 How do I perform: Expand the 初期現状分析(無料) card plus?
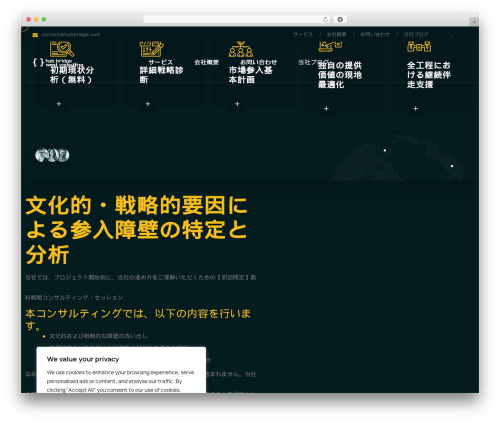tap(59, 104)
